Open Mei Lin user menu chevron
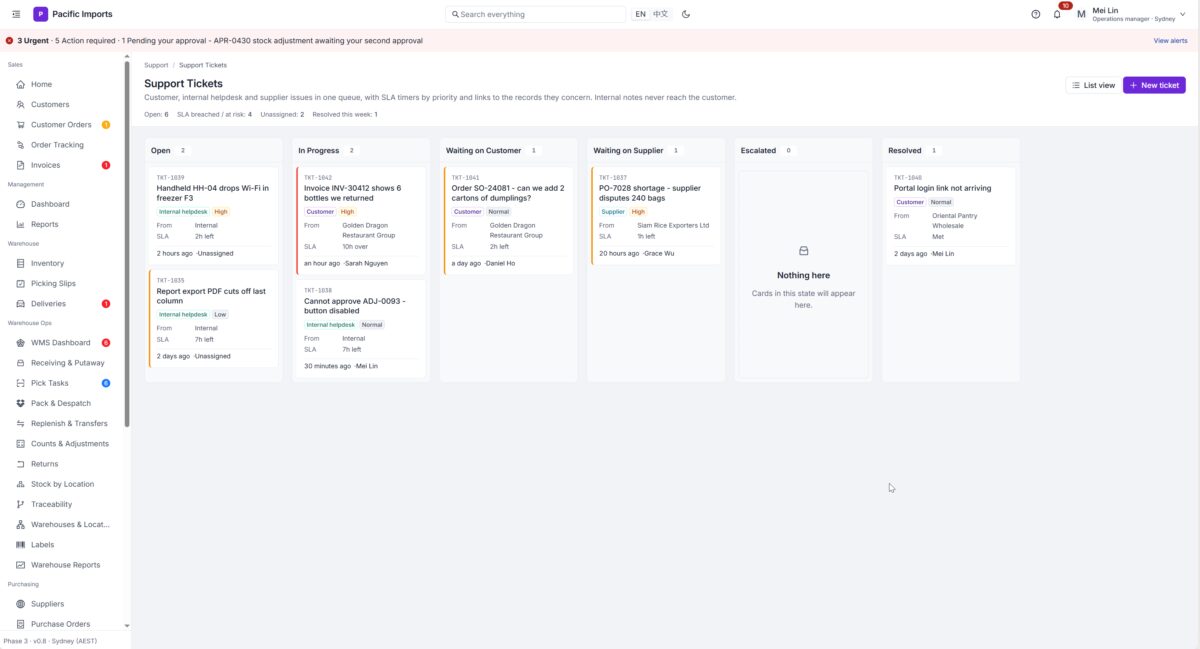Viewport: 1200px width, 649px height. [1182, 14]
